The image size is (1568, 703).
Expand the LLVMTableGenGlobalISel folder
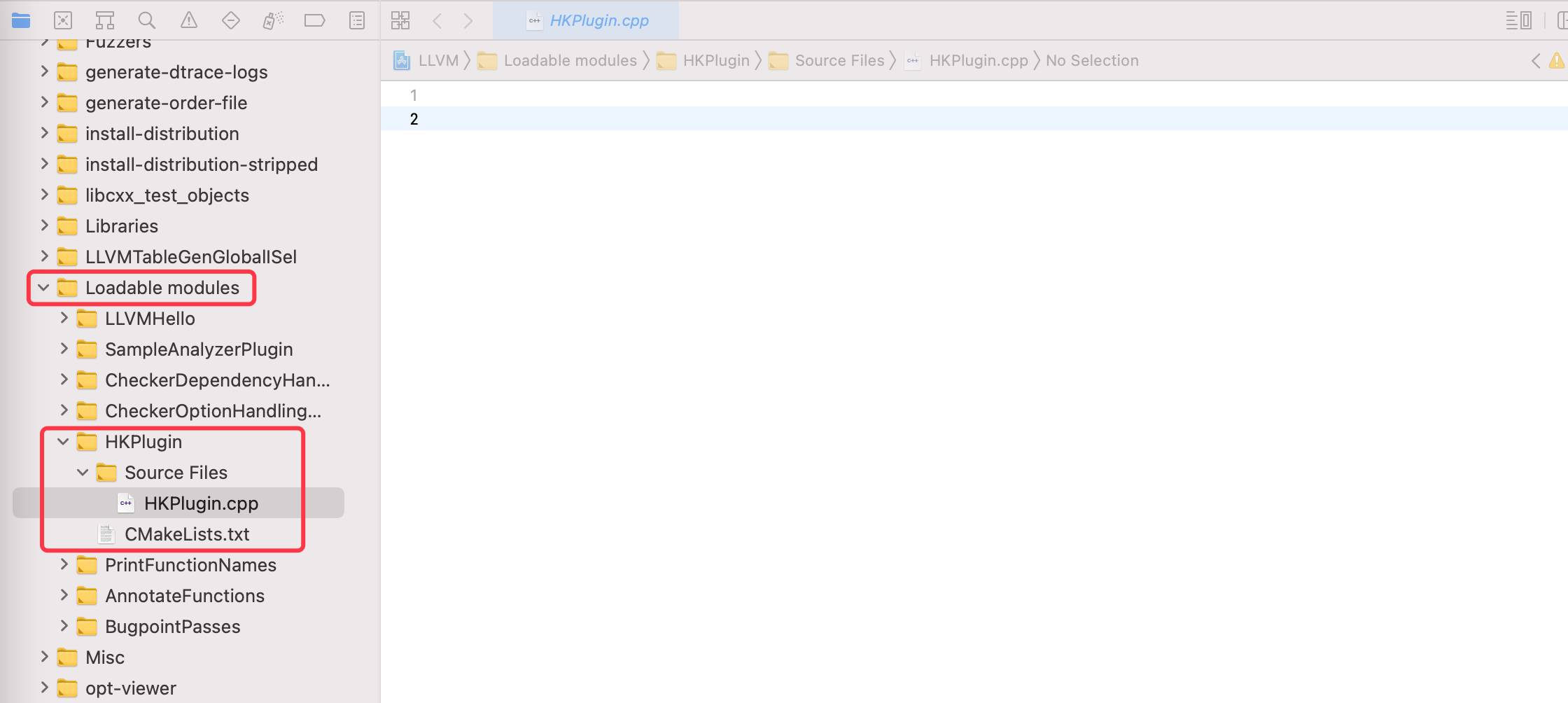45,256
